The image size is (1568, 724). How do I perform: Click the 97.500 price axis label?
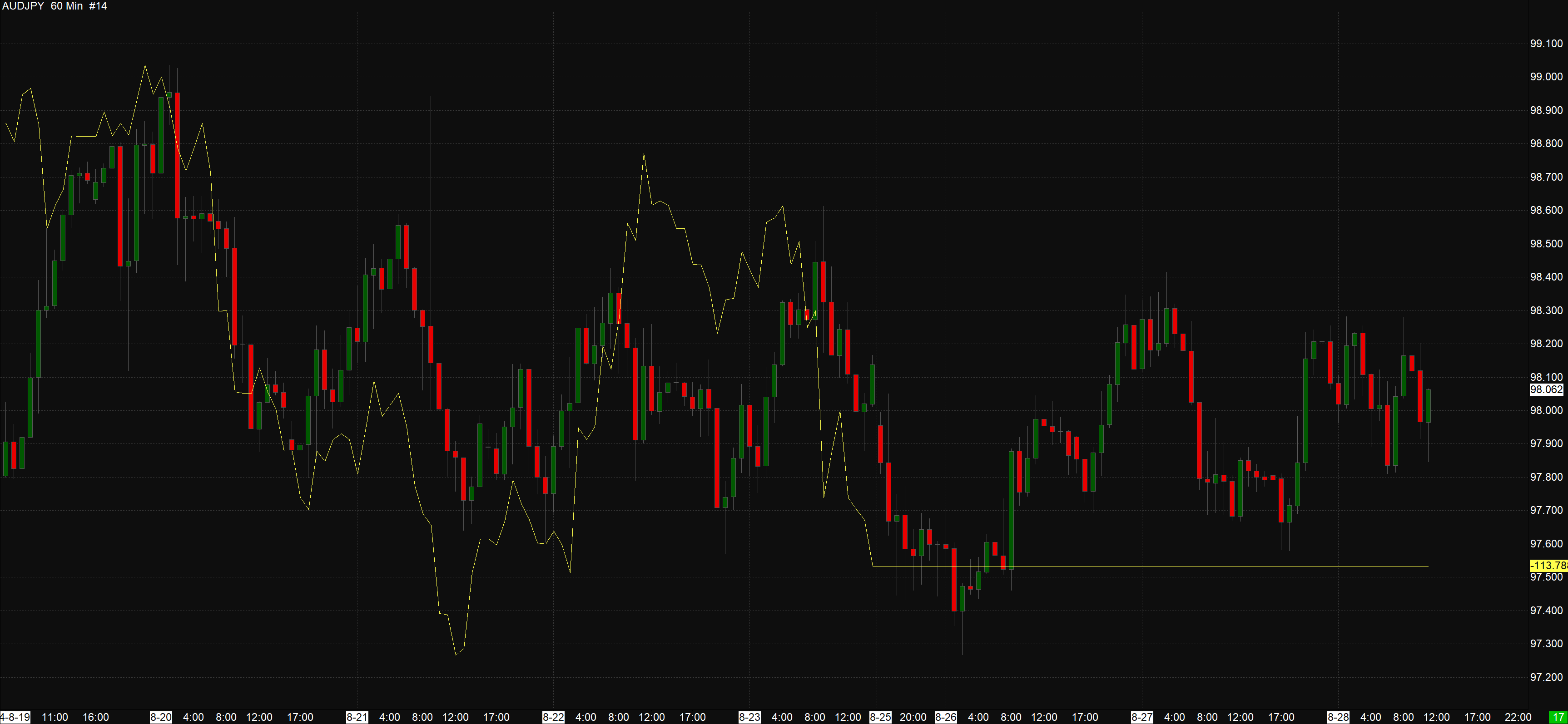pyautogui.click(x=1546, y=577)
